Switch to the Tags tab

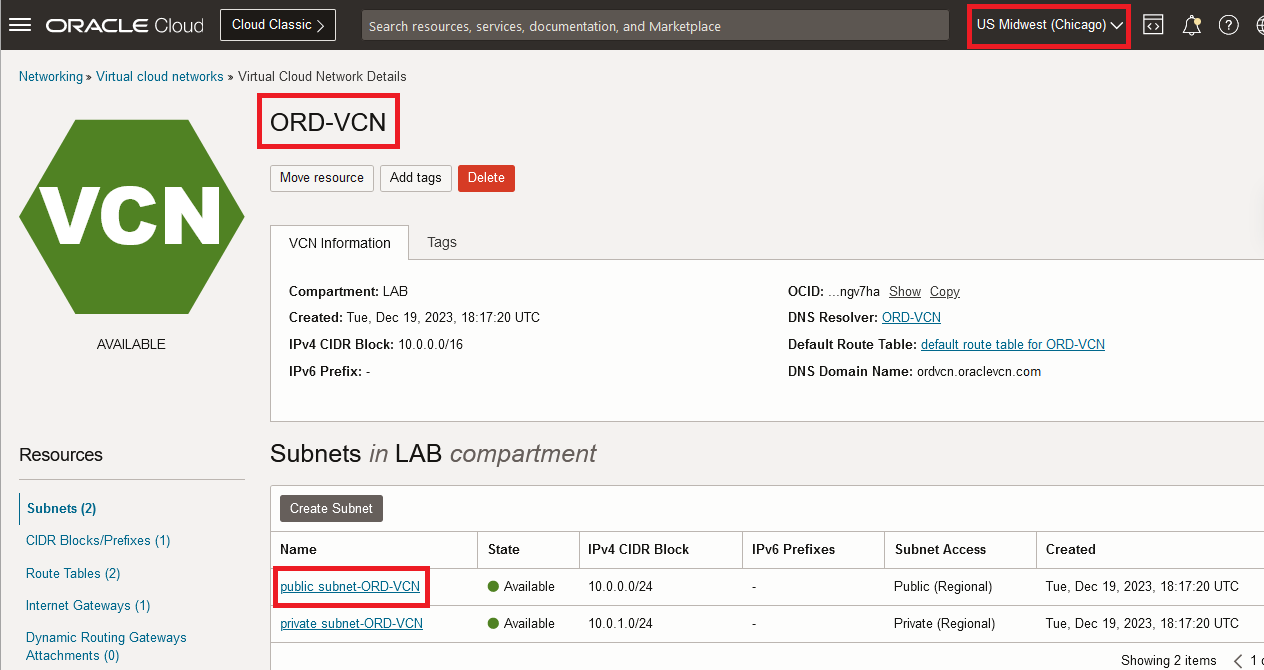(442, 242)
